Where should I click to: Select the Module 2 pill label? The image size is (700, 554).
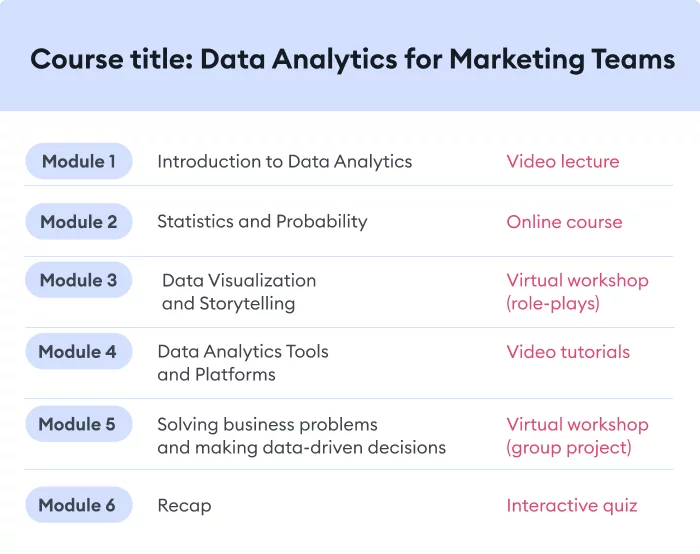(x=79, y=222)
